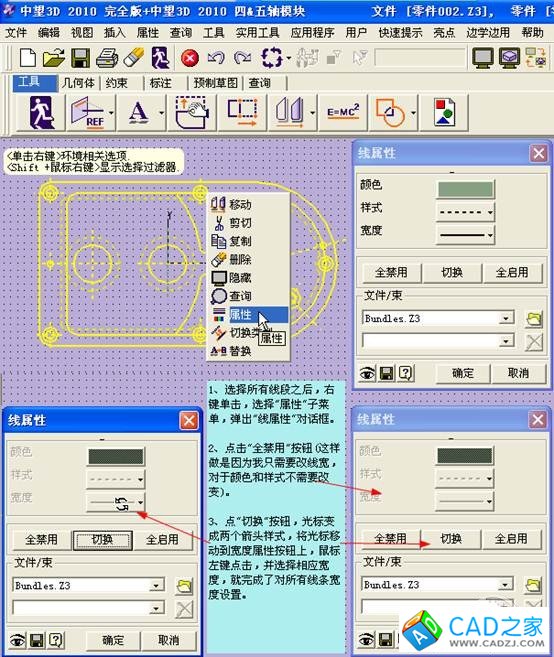Switch to the 约束 tab
Image resolution: width=554 pixels, height=657 pixels.
(116, 83)
